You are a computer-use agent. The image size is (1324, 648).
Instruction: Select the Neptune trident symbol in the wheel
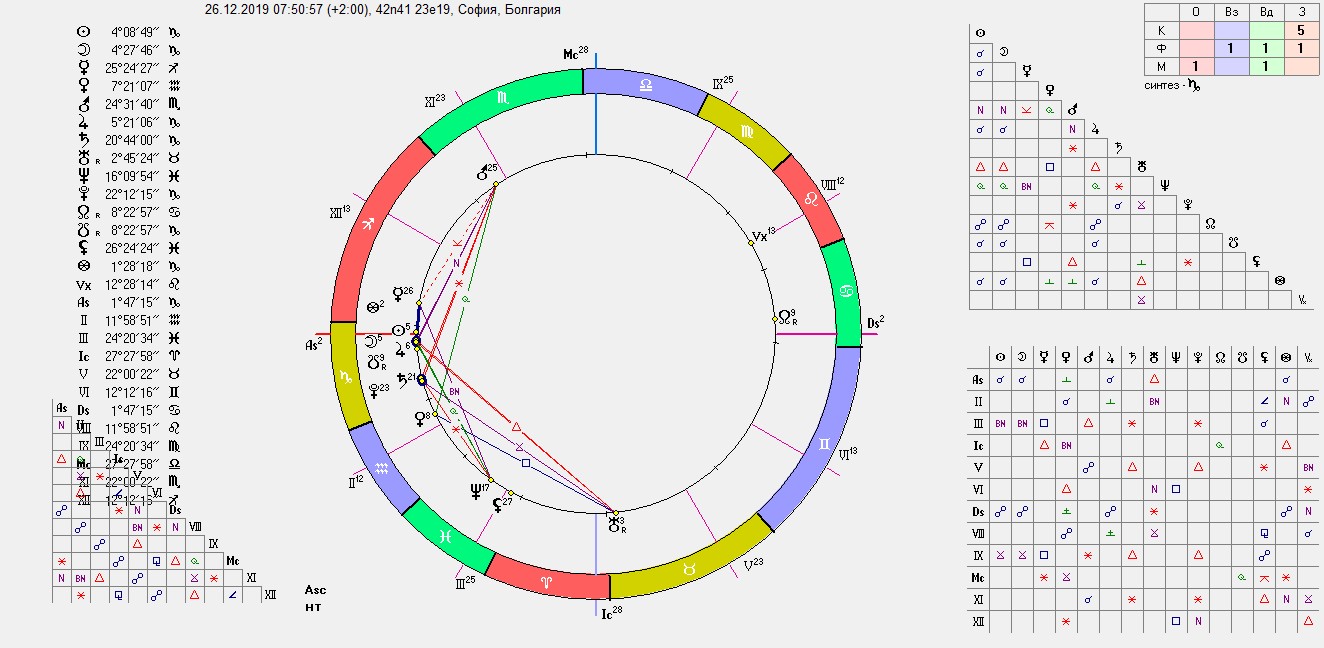475,491
